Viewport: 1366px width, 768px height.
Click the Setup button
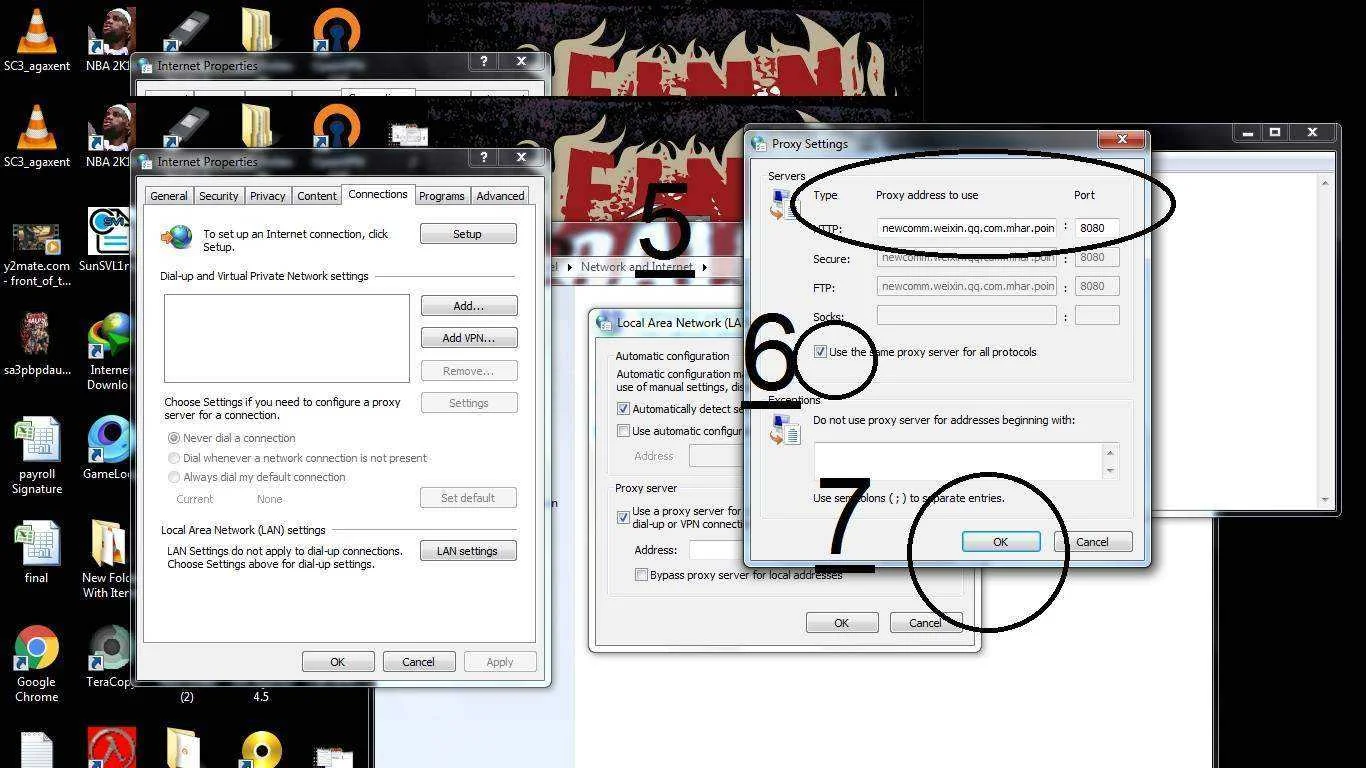tap(468, 234)
